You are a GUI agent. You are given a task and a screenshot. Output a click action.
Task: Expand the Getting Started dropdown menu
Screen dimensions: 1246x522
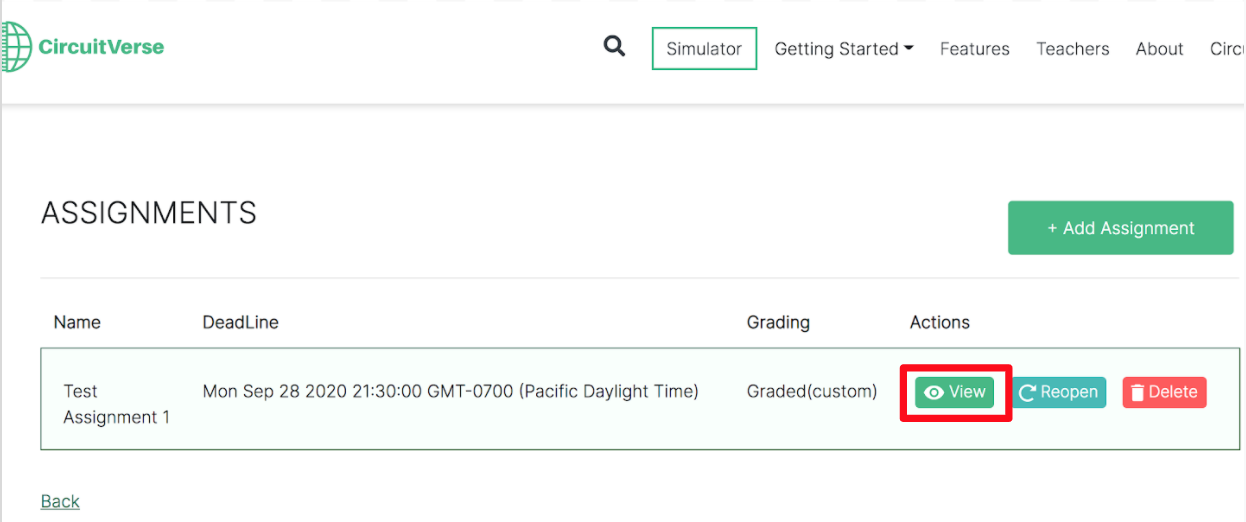pyautogui.click(x=844, y=49)
